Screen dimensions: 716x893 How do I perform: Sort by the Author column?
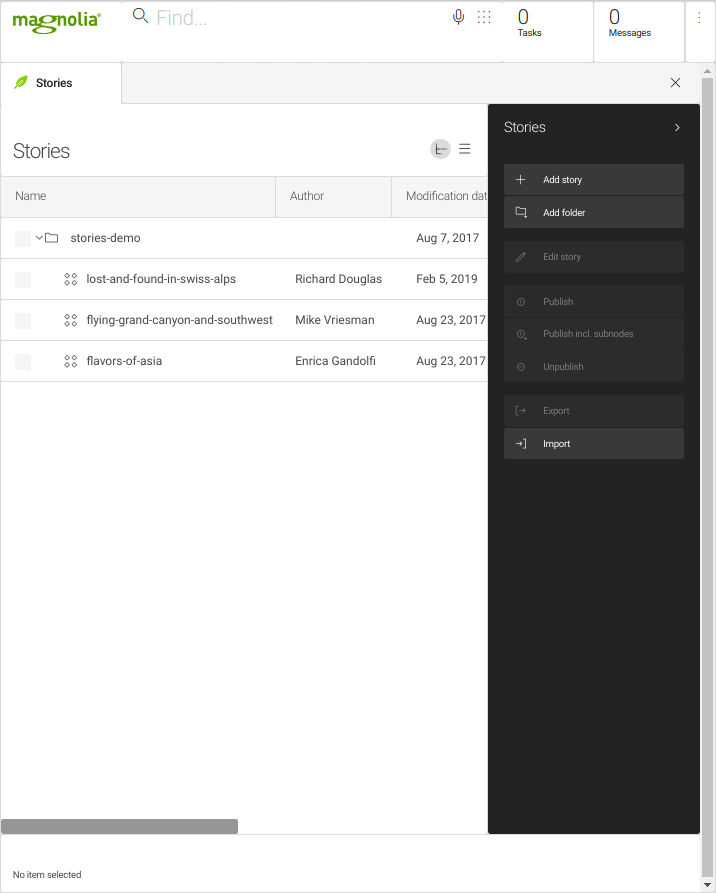click(x=334, y=196)
